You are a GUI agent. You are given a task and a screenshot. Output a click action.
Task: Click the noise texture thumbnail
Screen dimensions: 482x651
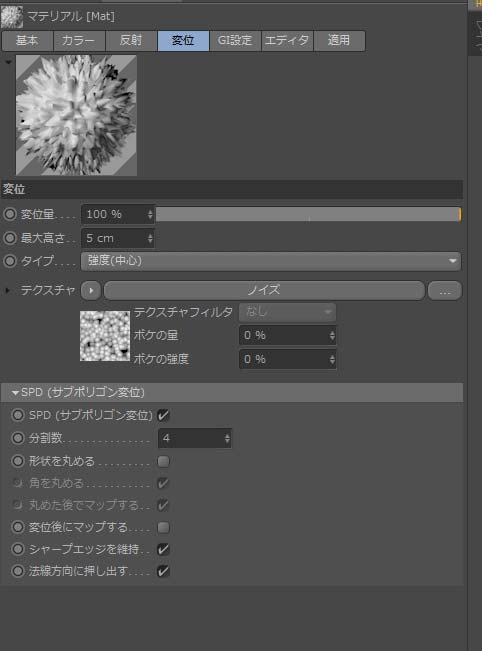pyautogui.click(x=105, y=336)
